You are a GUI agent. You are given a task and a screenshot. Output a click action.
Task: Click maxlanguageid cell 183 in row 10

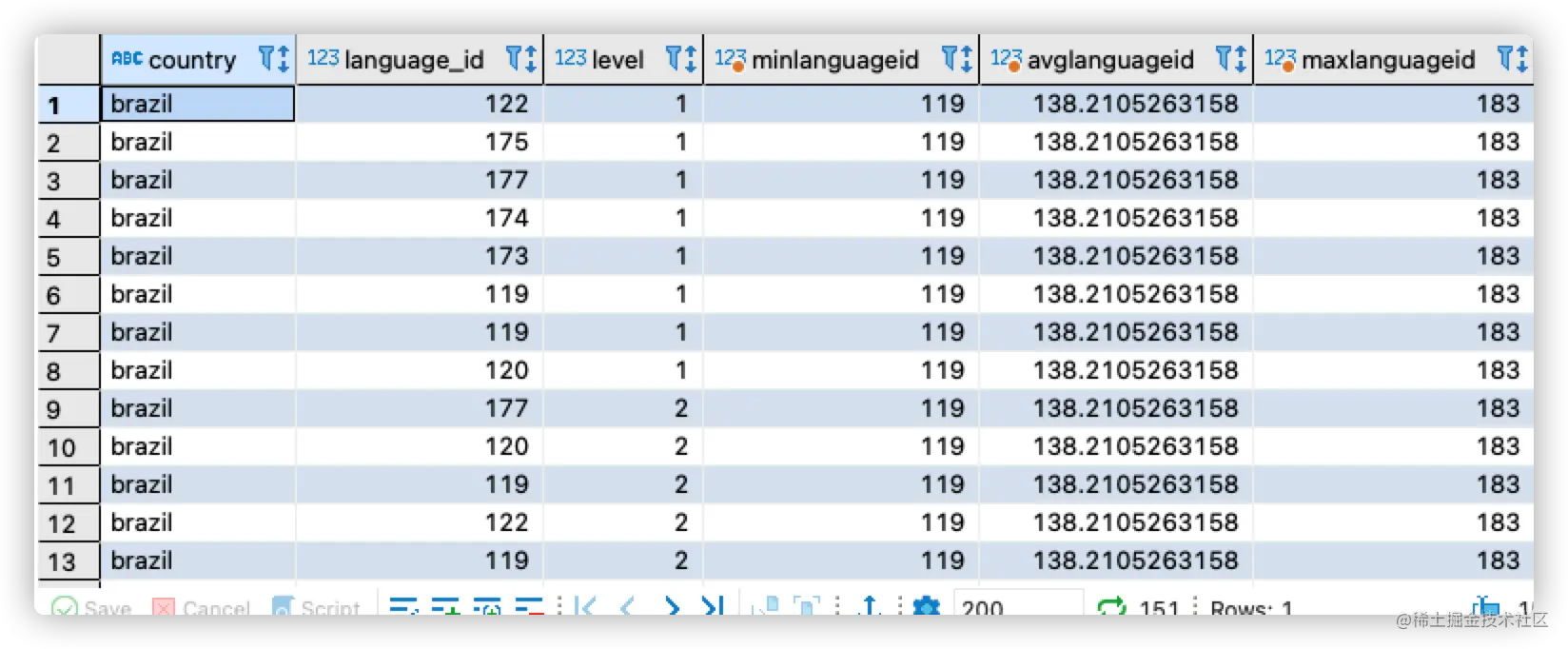[x=1393, y=446]
